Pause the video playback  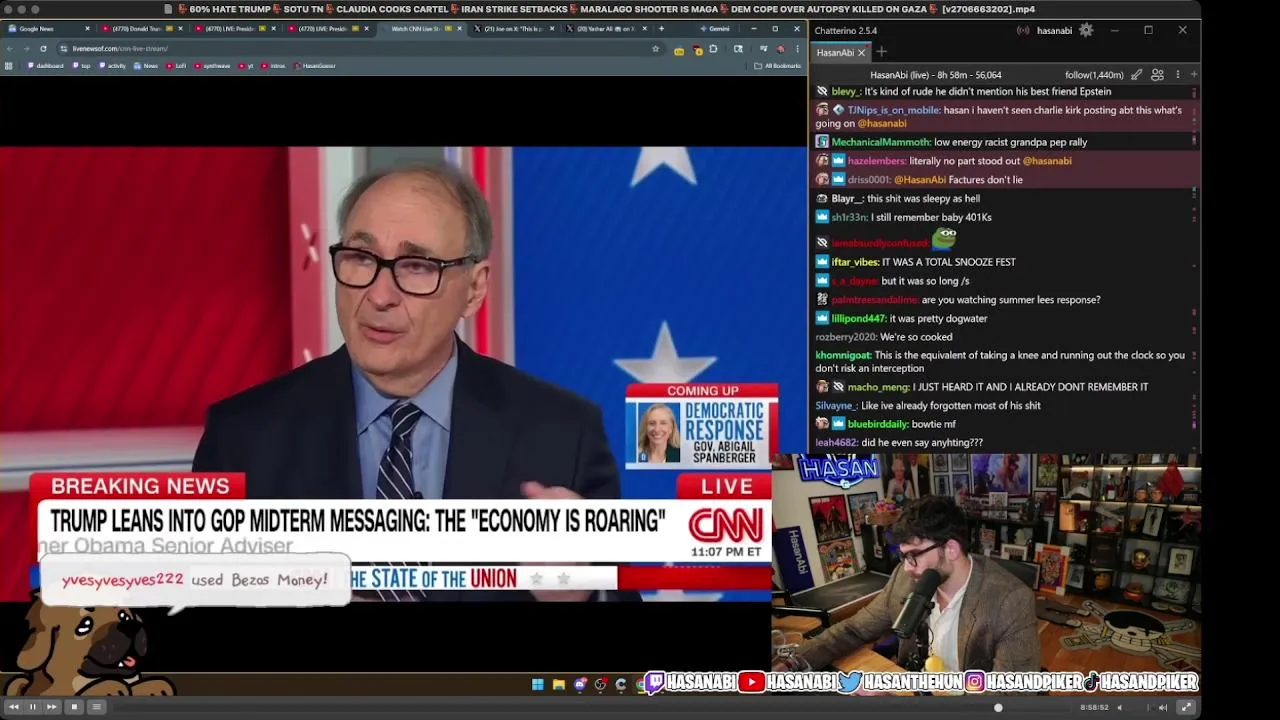coord(32,707)
